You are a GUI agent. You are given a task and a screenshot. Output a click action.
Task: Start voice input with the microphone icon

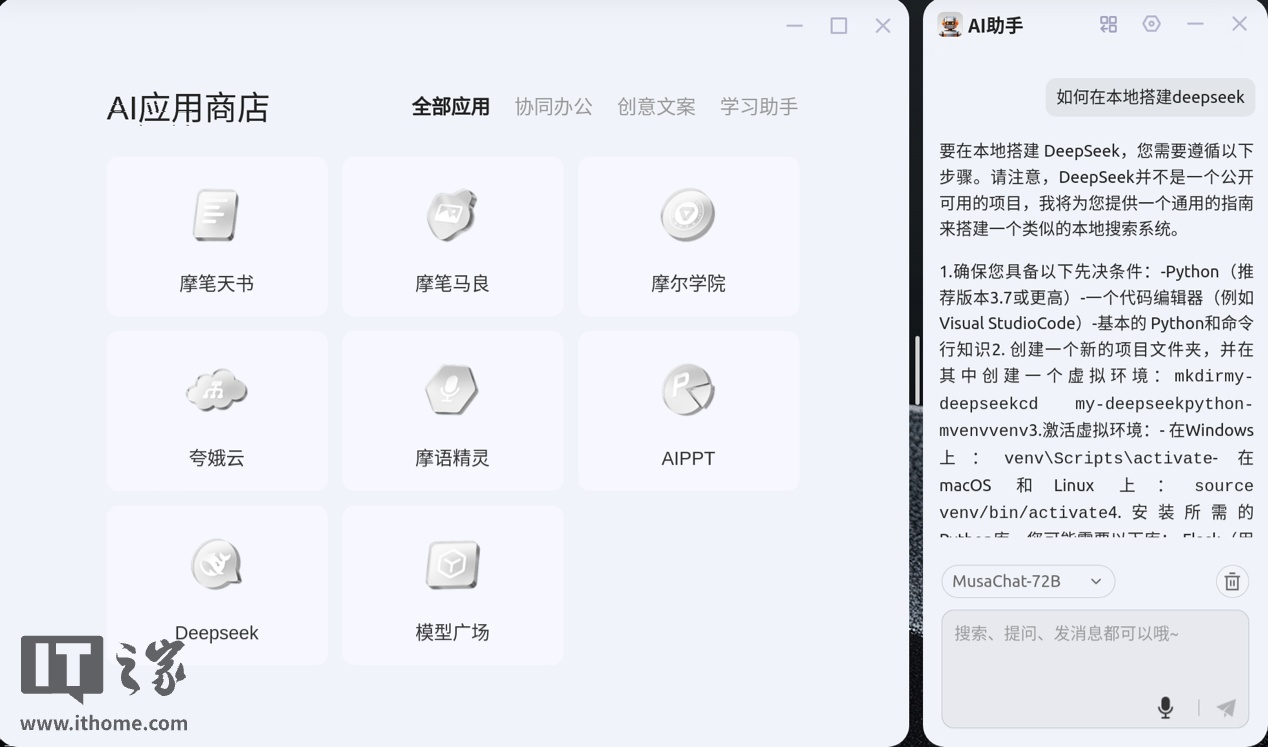tap(1165, 706)
